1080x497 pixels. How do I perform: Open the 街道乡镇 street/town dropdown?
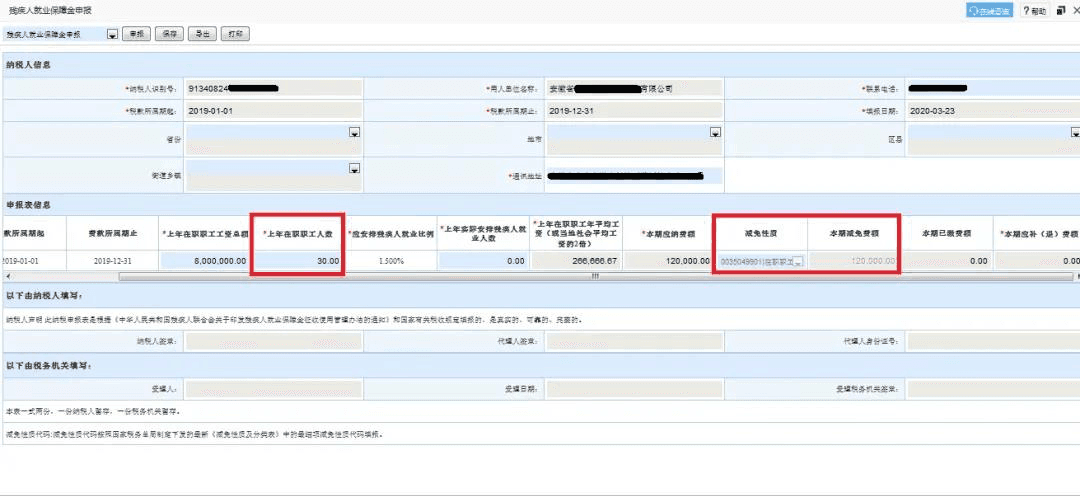tap(354, 169)
